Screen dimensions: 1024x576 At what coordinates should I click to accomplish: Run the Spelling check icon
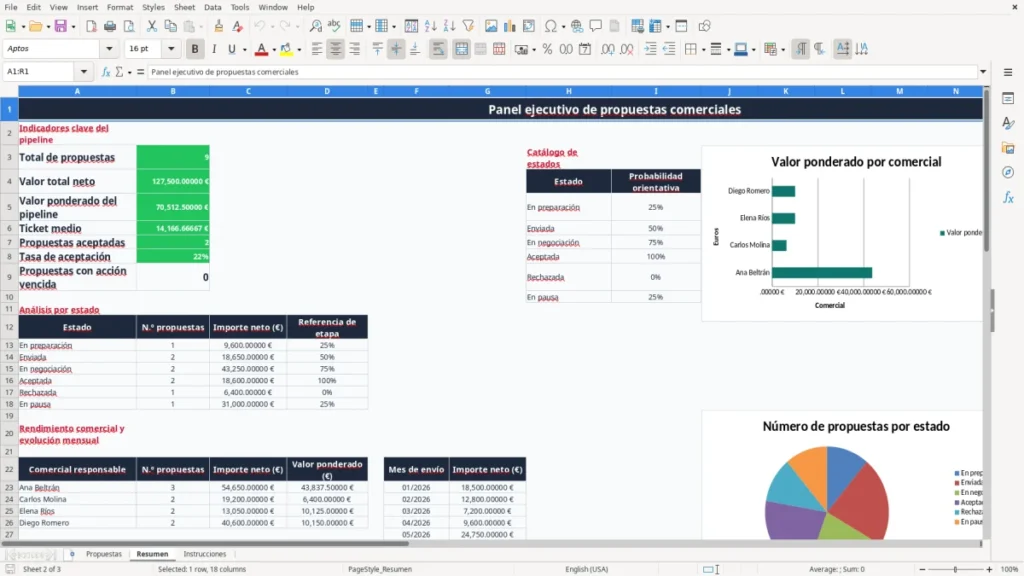coord(334,26)
